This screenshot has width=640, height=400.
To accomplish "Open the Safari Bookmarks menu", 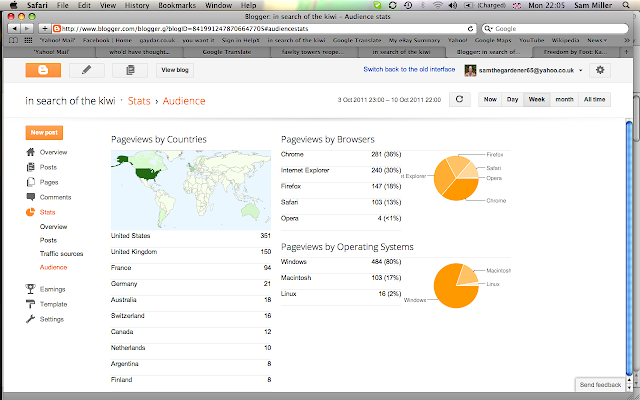I will (177, 5).
